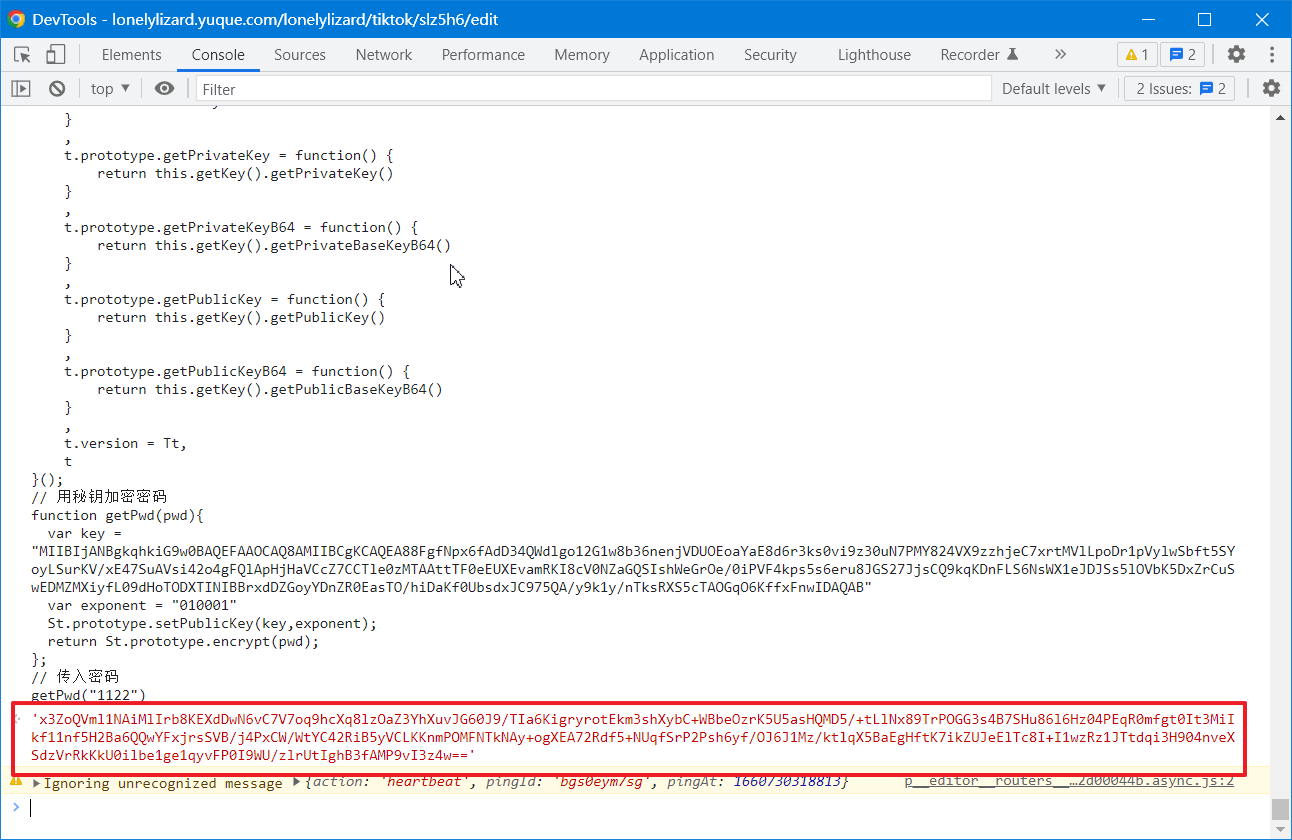Click the console vertical scrollbar thumb
The width and height of the screenshot is (1292, 840).
click(1279, 808)
